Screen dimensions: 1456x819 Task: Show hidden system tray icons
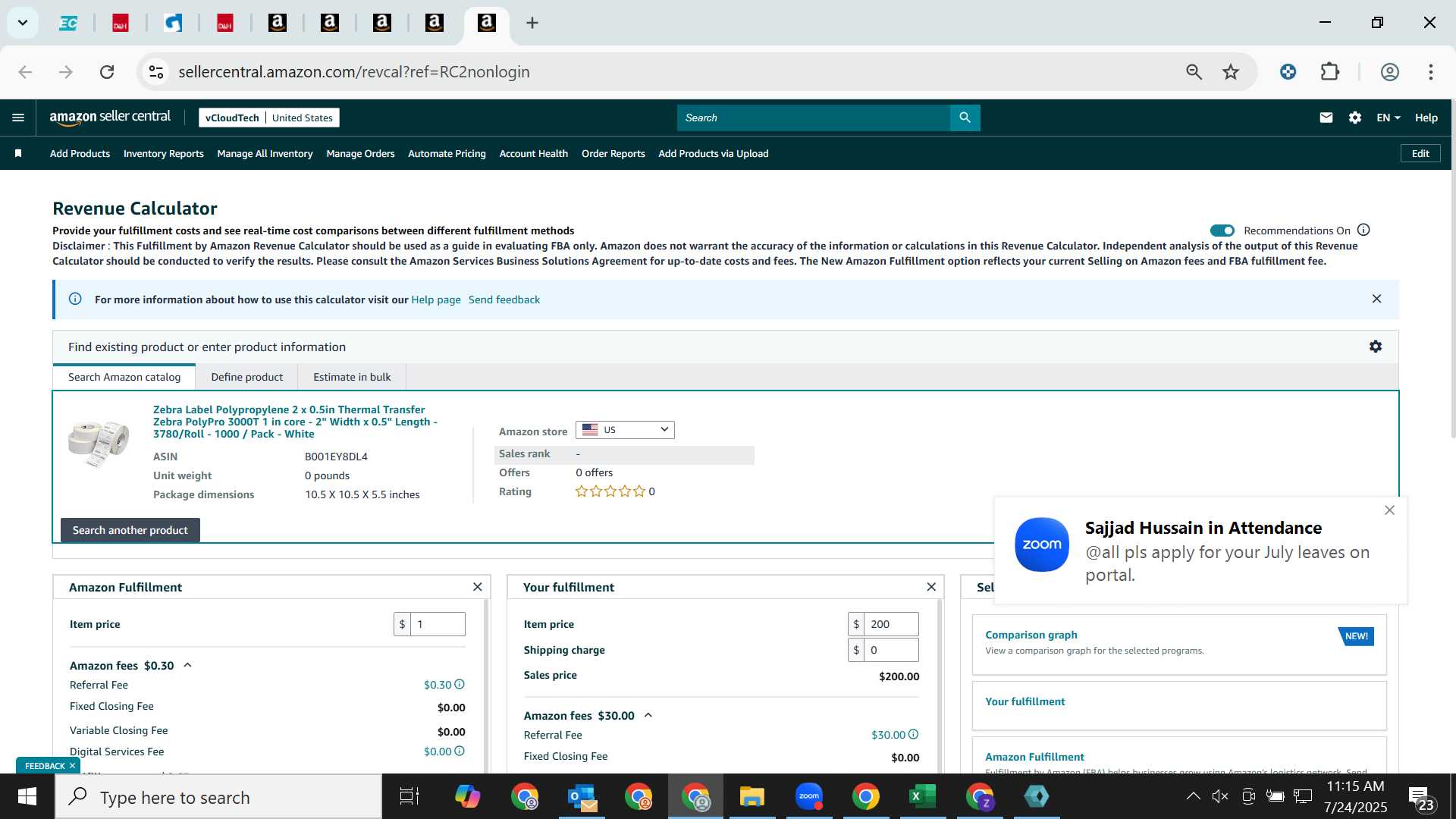pyautogui.click(x=1193, y=796)
